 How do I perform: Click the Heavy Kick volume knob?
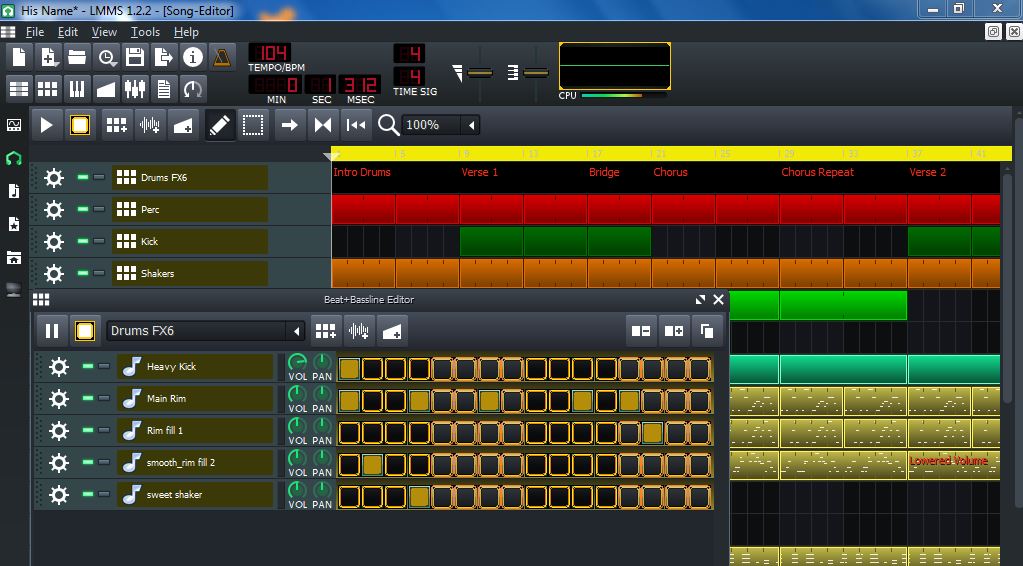click(297, 362)
